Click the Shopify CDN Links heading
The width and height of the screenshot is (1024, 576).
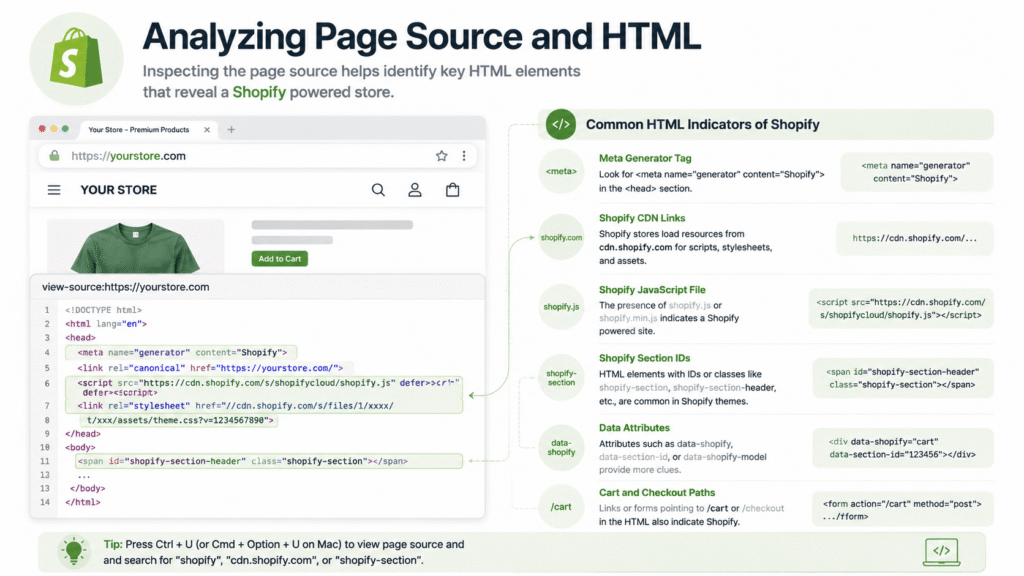[642, 218]
